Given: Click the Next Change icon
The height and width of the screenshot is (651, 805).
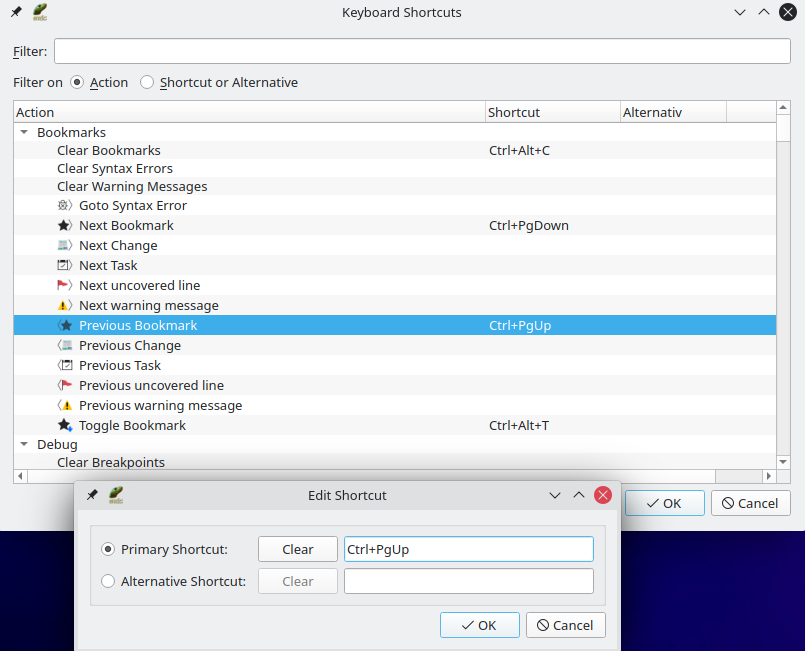Looking at the screenshot, I should [x=64, y=245].
